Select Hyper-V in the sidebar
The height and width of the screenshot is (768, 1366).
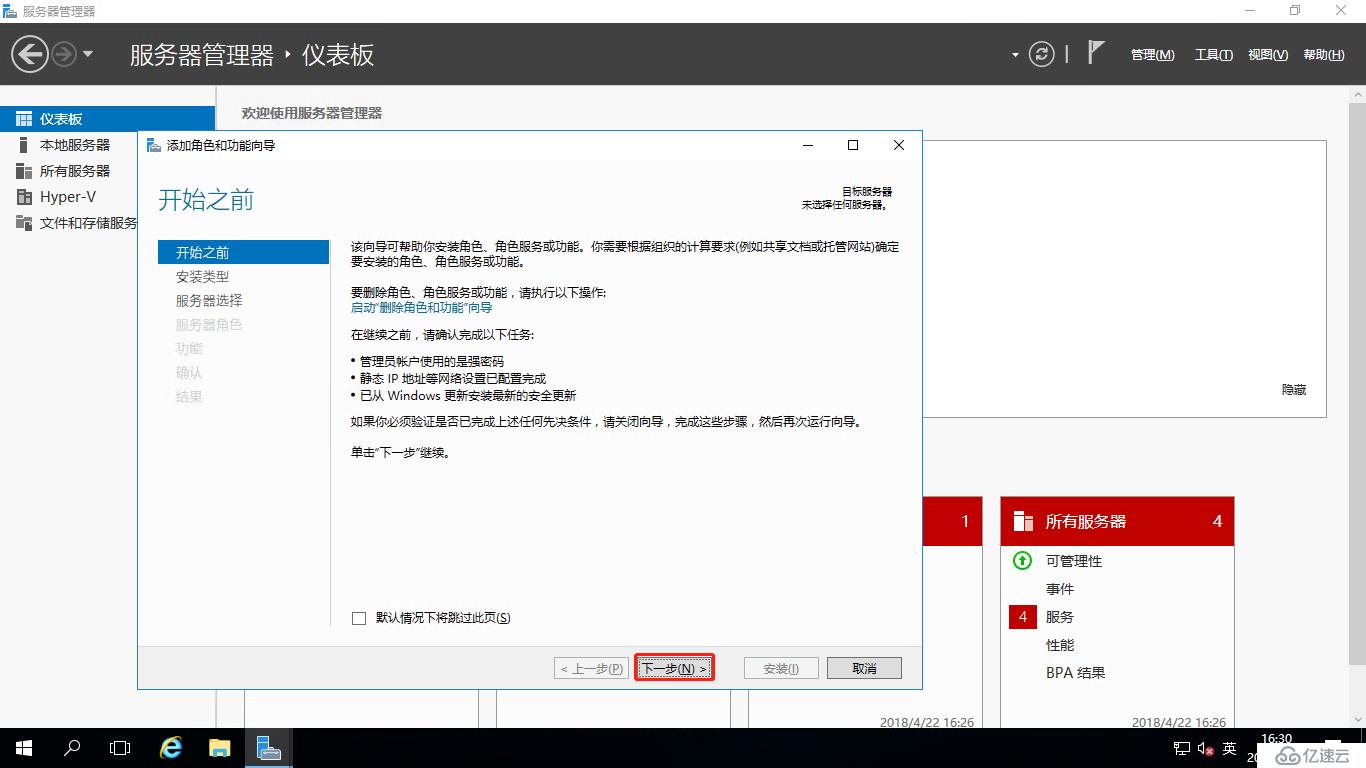tap(68, 197)
